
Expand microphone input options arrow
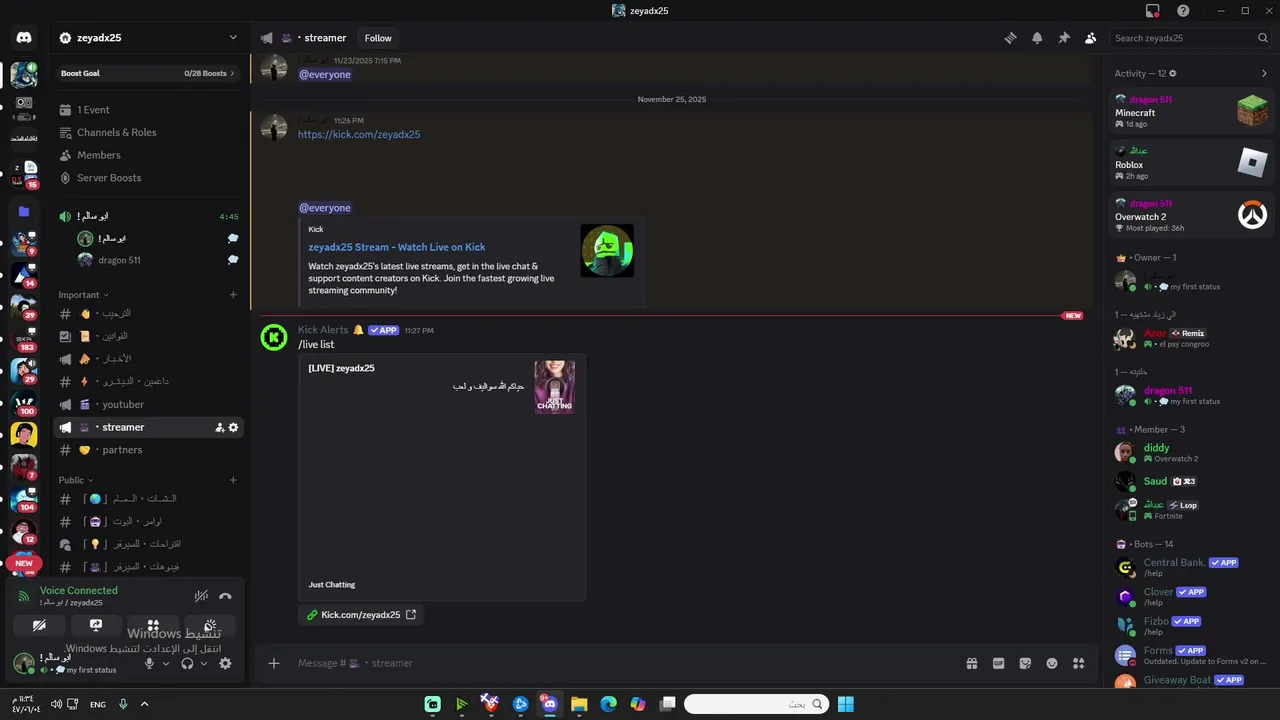coord(165,663)
